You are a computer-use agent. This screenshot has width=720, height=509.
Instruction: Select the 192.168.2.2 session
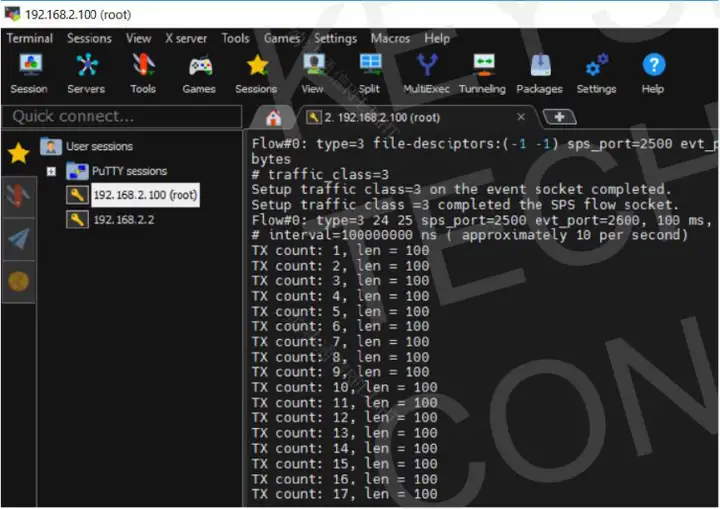click(124, 220)
